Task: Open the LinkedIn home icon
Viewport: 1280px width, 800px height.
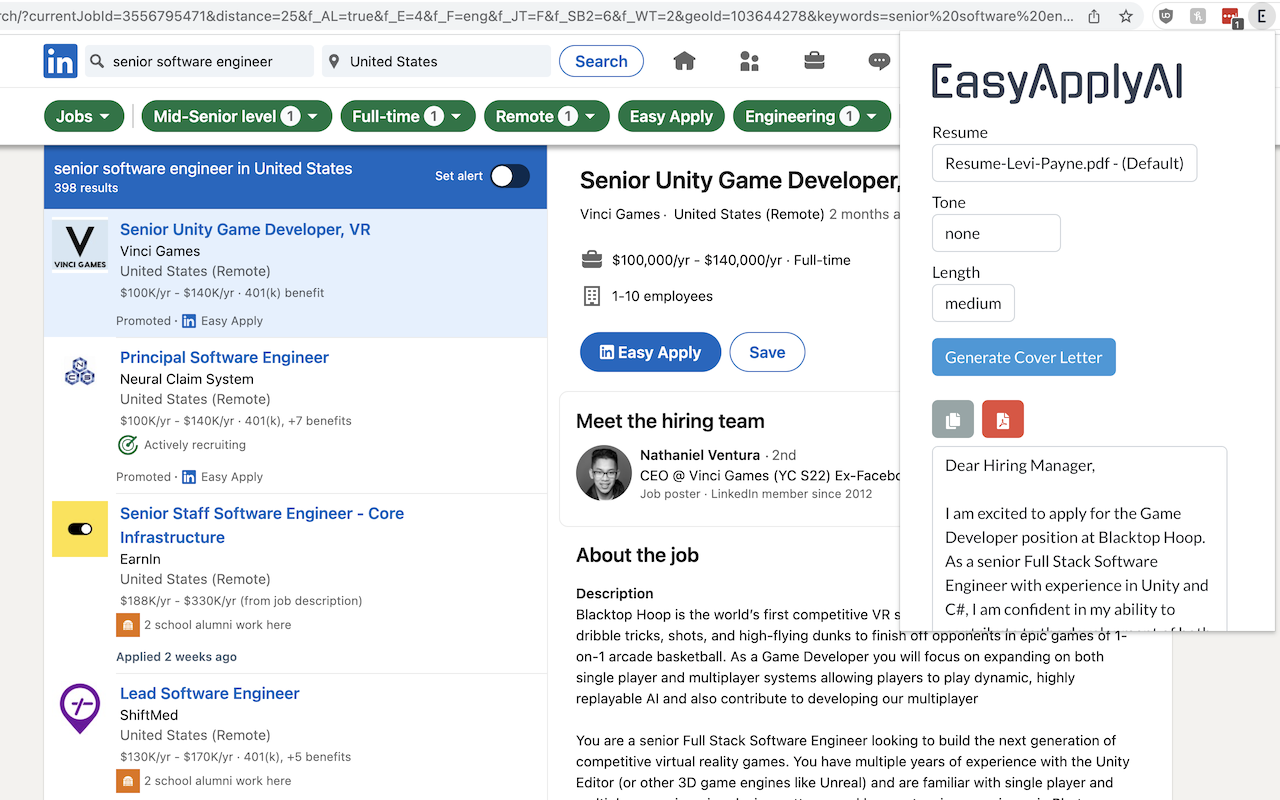Action: [x=684, y=61]
